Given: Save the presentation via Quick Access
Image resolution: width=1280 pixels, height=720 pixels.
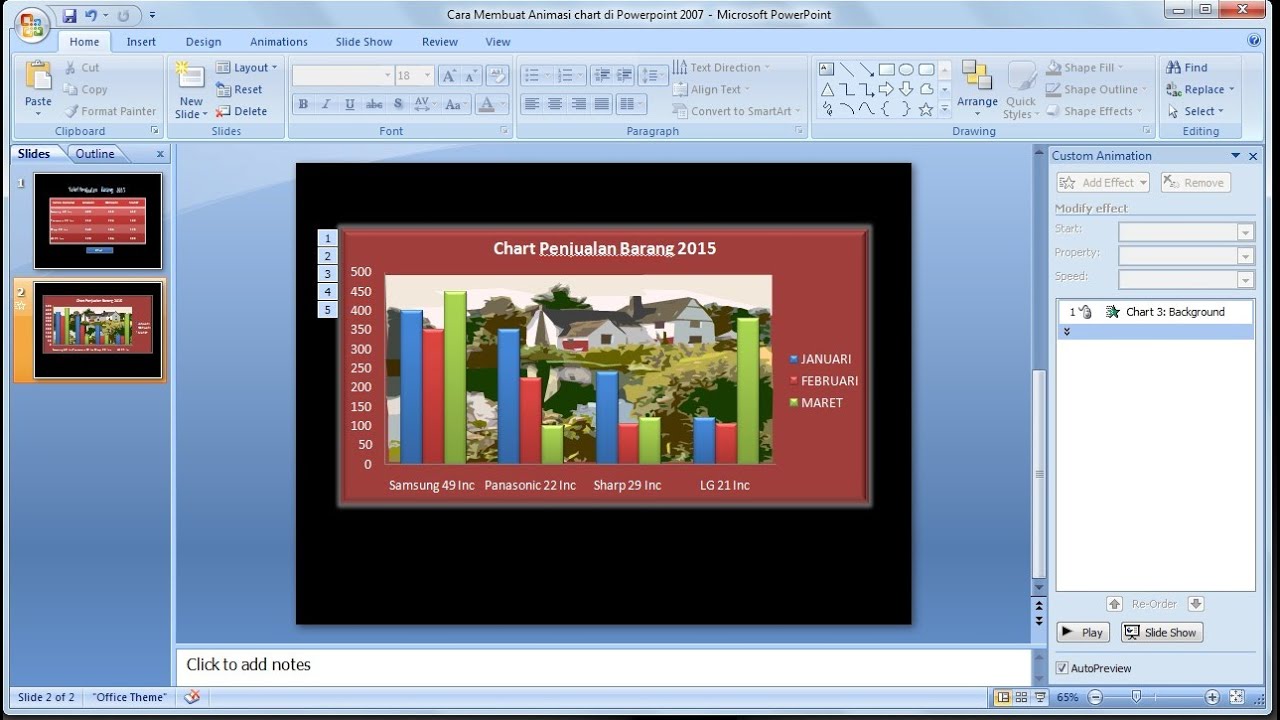Looking at the screenshot, I should (69, 15).
